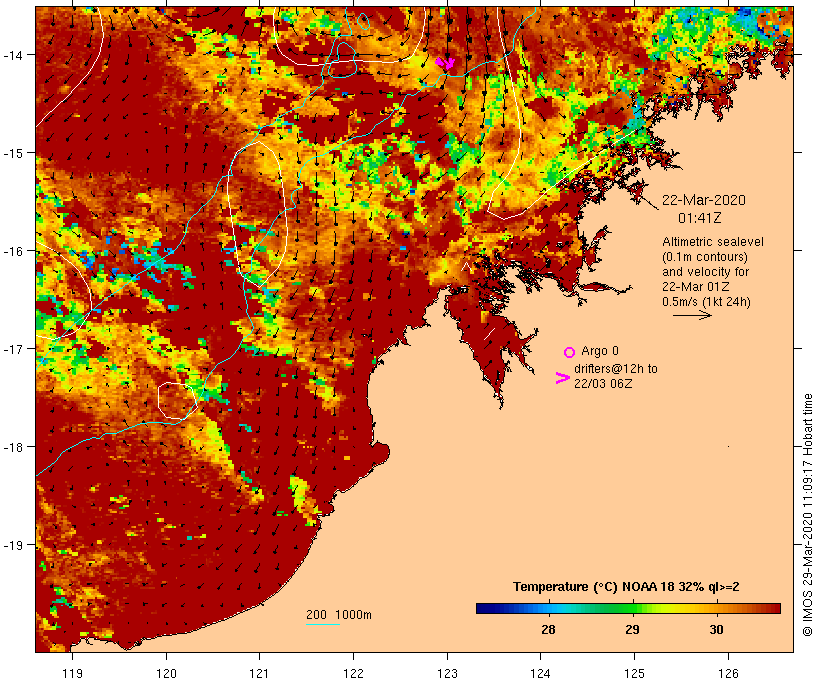Click the cyan 200m isobath legend line

[323, 624]
